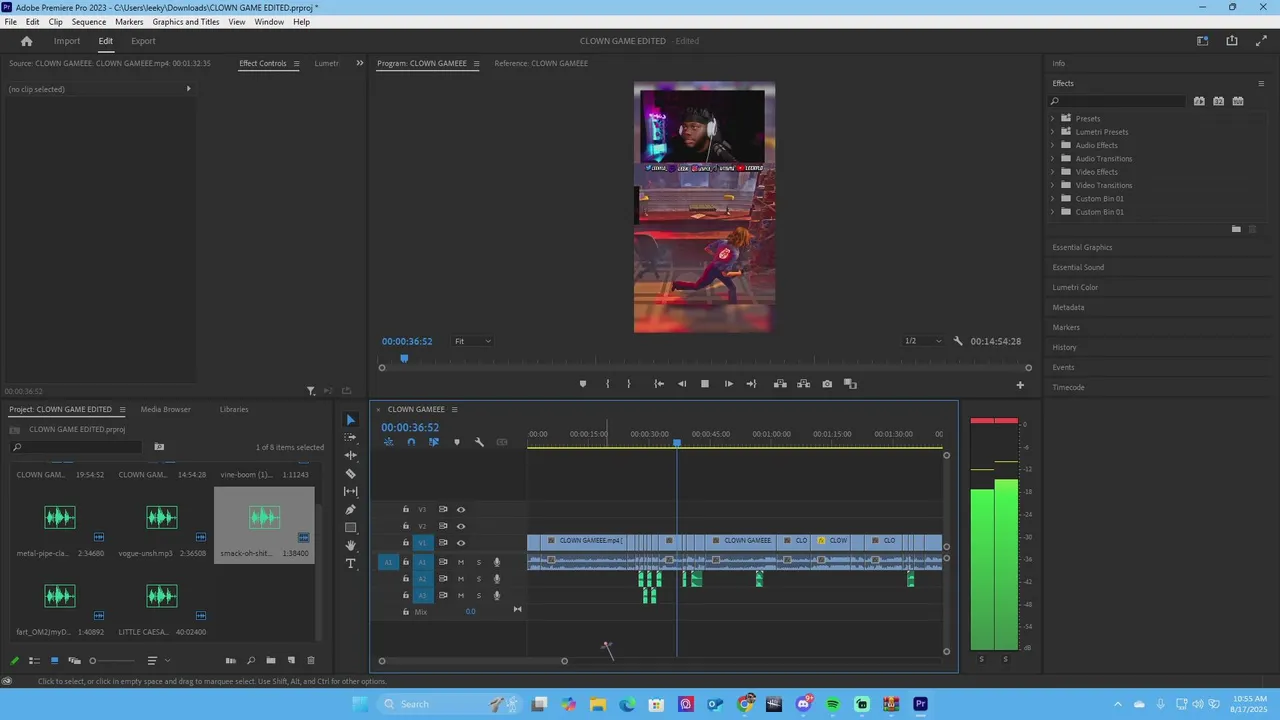The width and height of the screenshot is (1280, 720).
Task: Switch to Export workspace tab
Action: click(x=143, y=41)
